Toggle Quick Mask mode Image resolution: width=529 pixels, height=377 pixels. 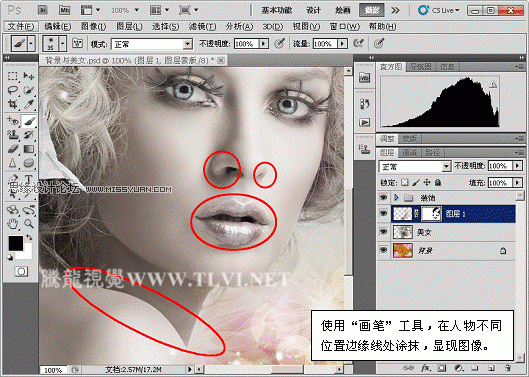21,271
